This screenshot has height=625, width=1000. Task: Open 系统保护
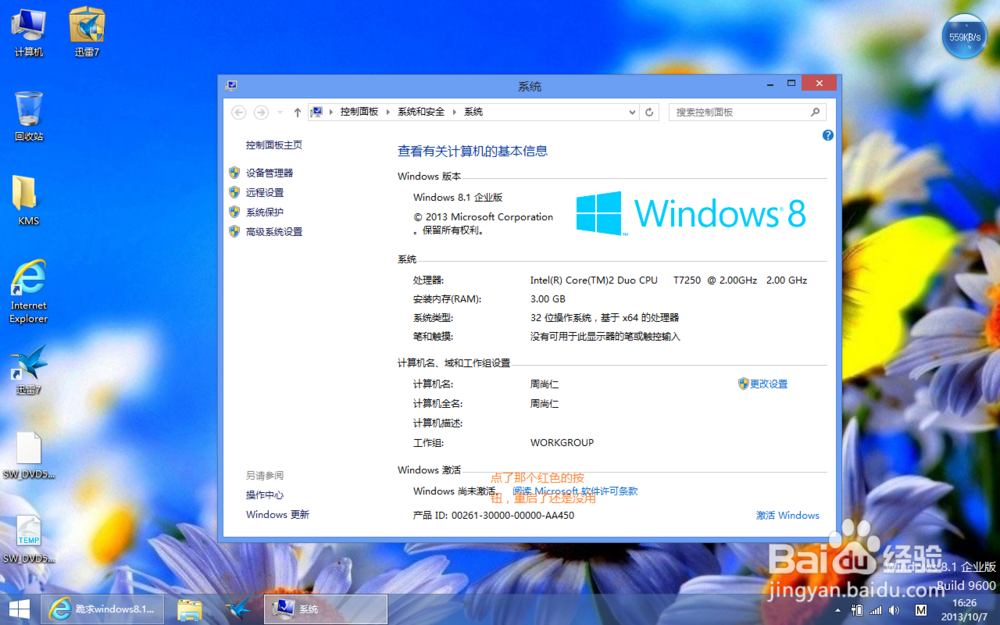tap(265, 212)
